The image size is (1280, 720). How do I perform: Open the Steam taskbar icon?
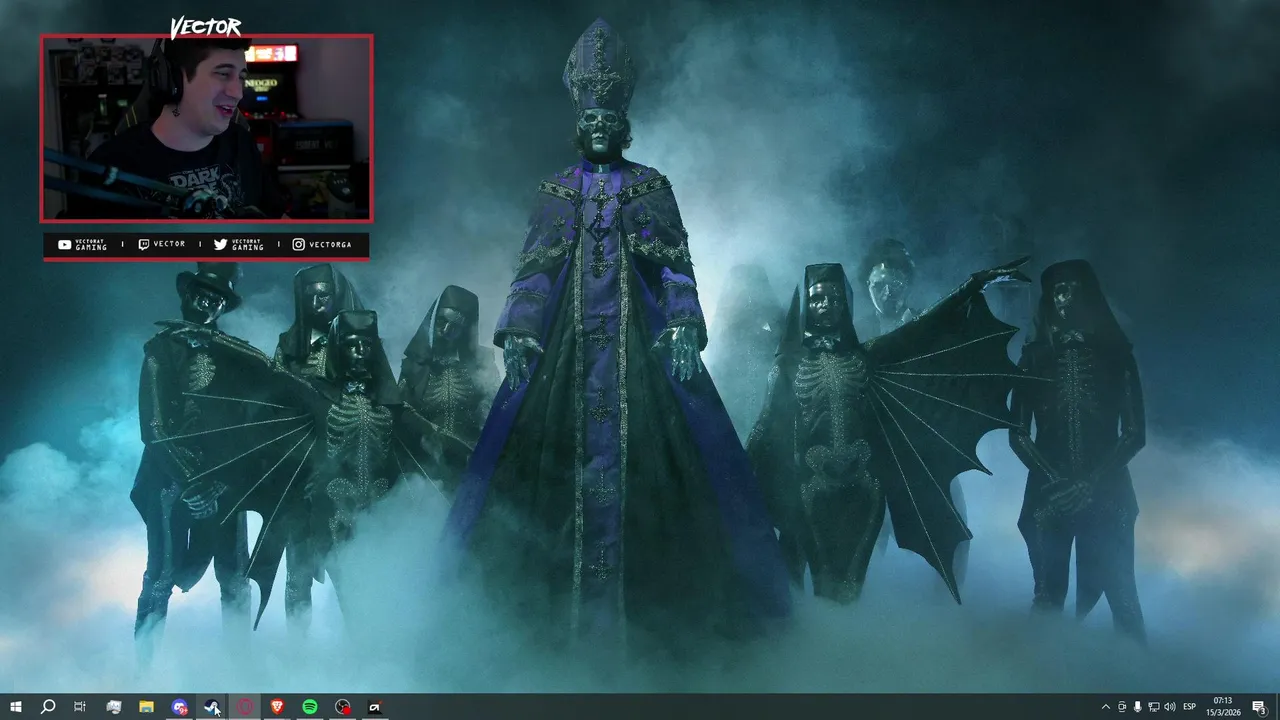[212, 707]
